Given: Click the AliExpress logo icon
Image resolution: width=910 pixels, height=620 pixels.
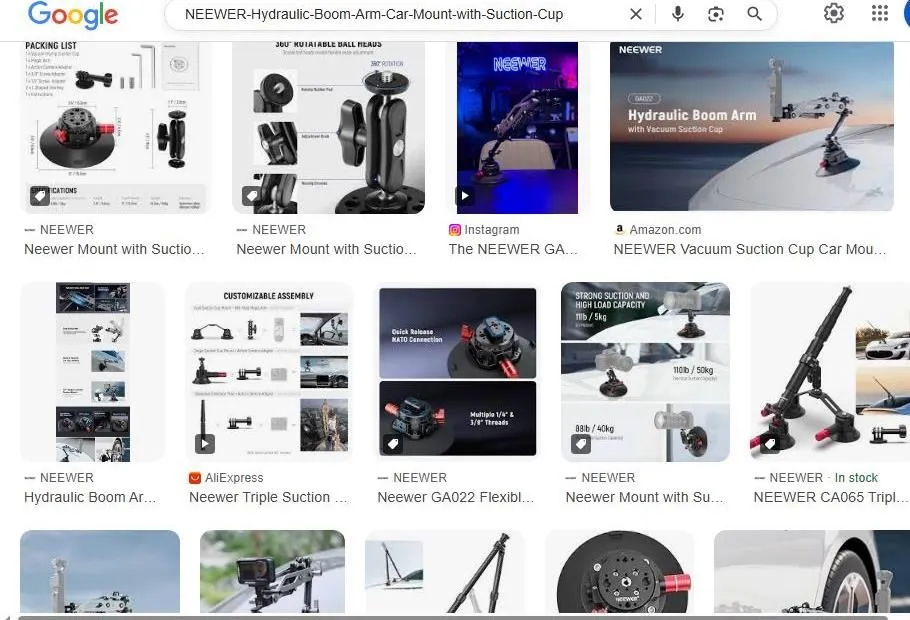Looking at the screenshot, I should point(195,478).
